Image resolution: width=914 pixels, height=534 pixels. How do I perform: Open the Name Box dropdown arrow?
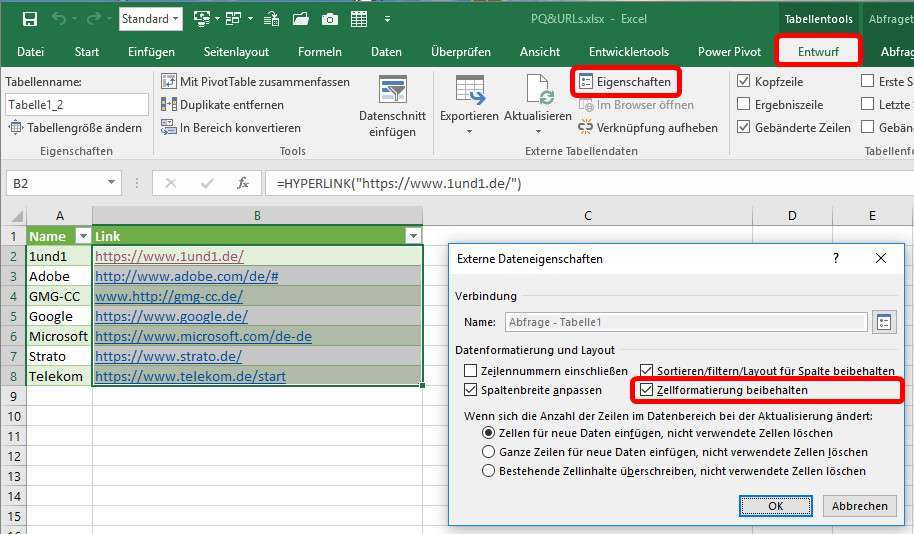click(111, 183)
